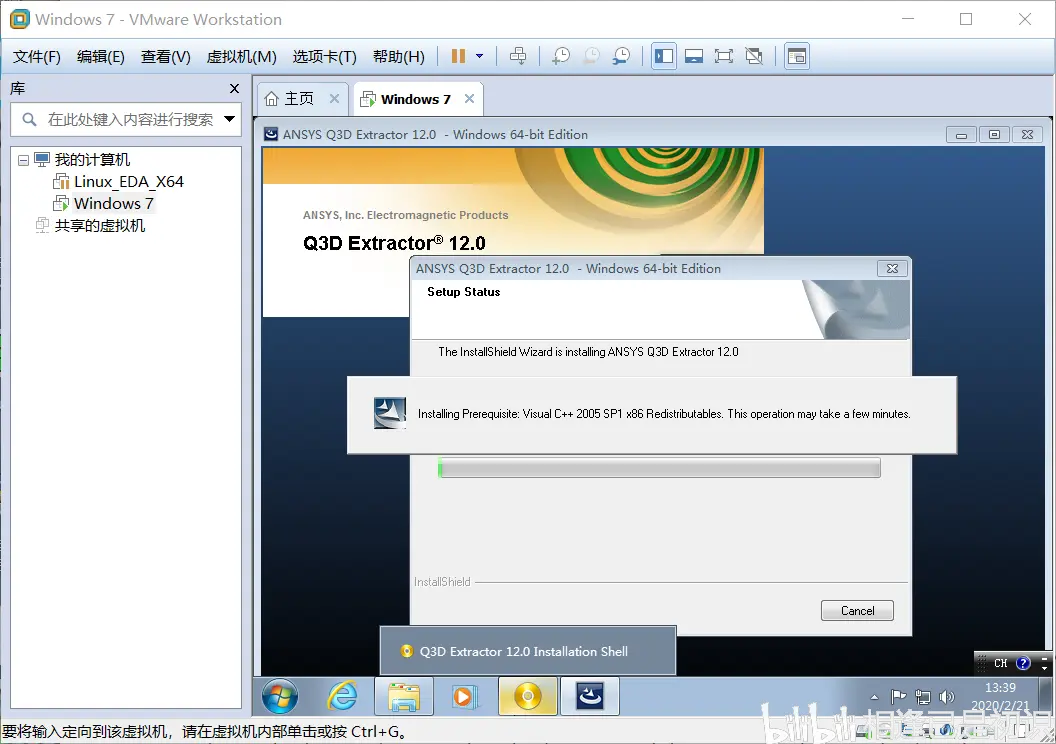Image resolution: width=1056 pixels, height=744 pixels.
Task: Select the Windows 7 virtual machine in the library
Action: click(x=114, y=203)
